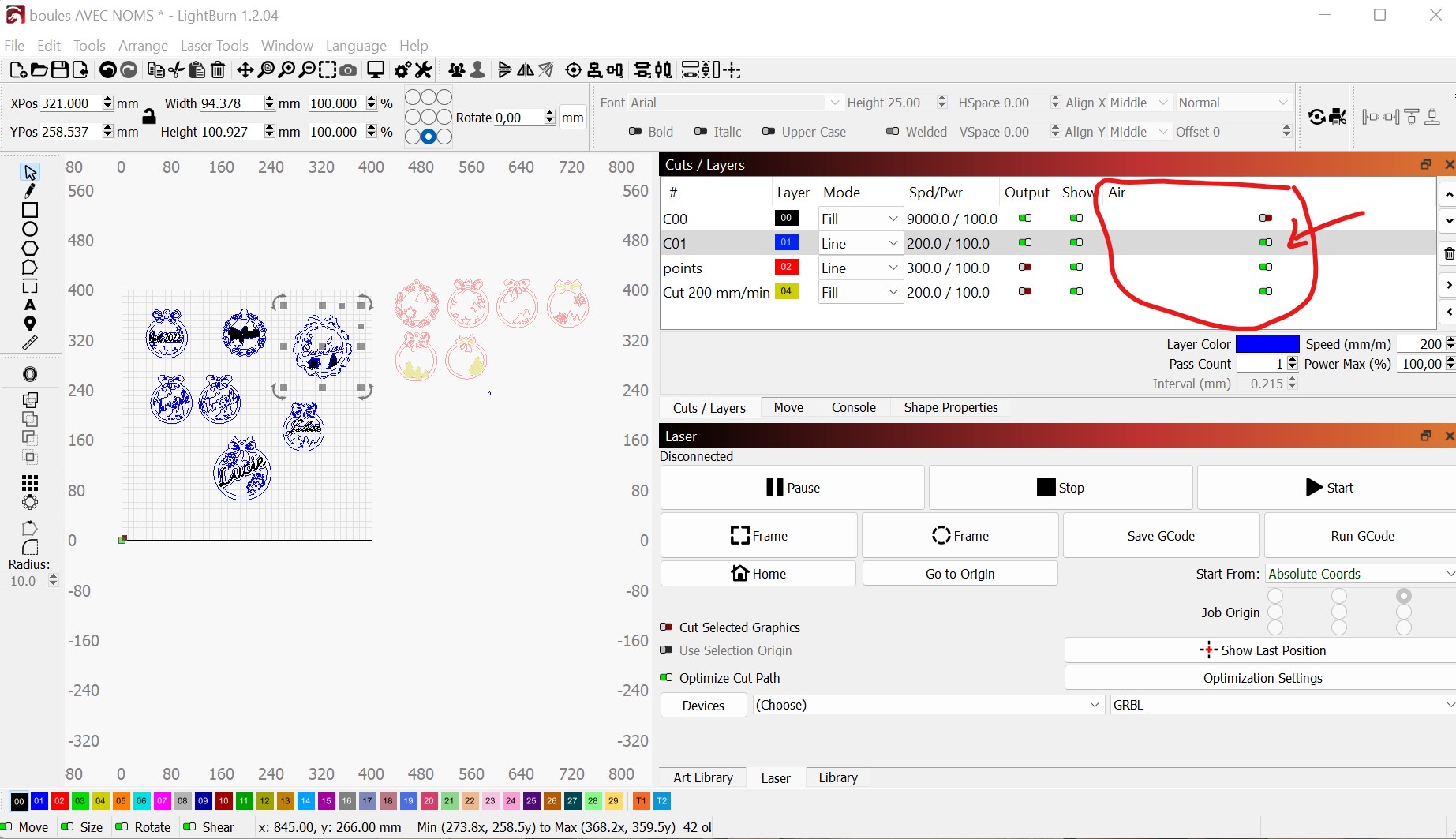The image size is (1456, 839).
Task: Select the Draw Lines pencil tool
Action: 30,191
